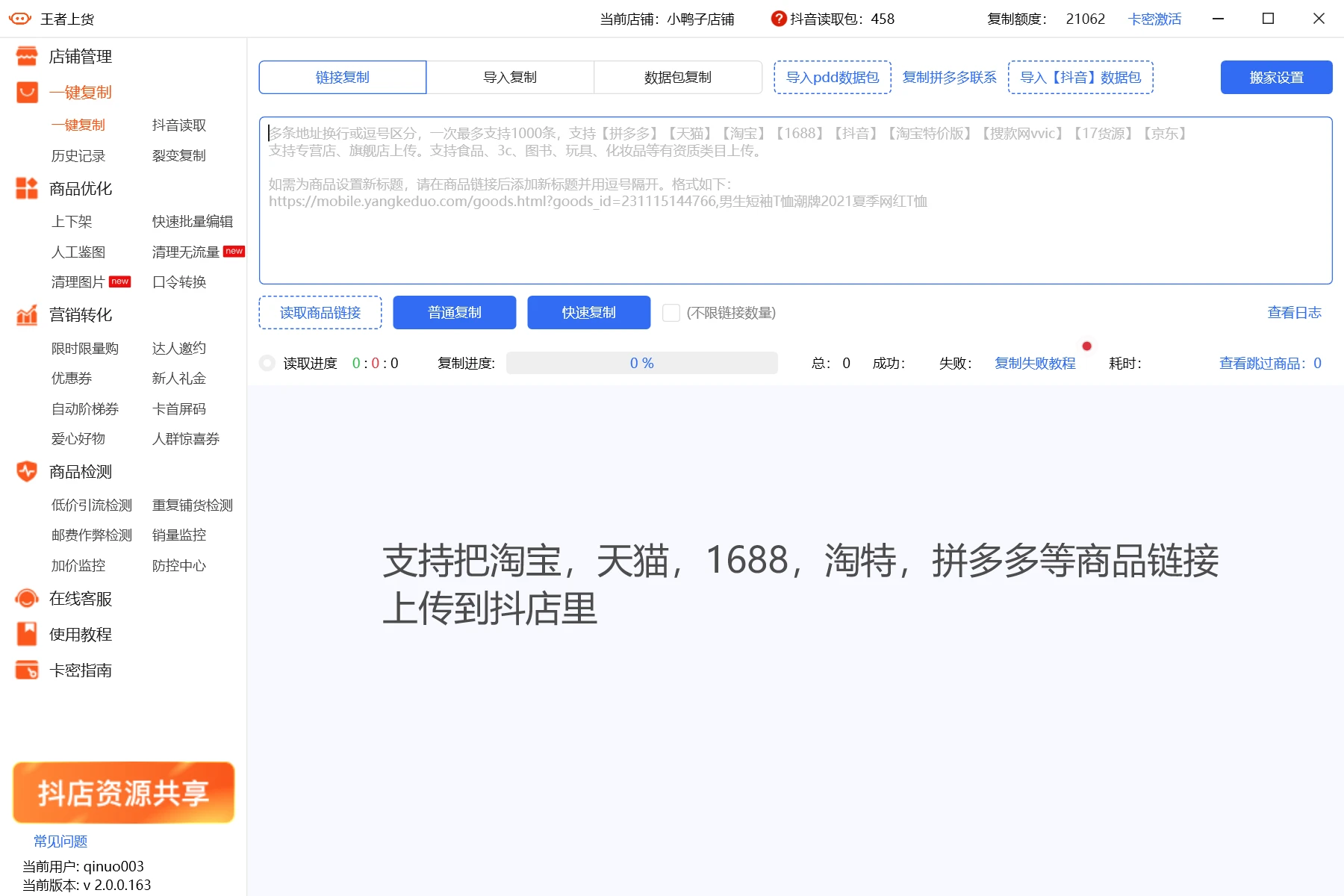Open 使用教程 from the sidebar

pyautogui.click(x=81, y=634)
